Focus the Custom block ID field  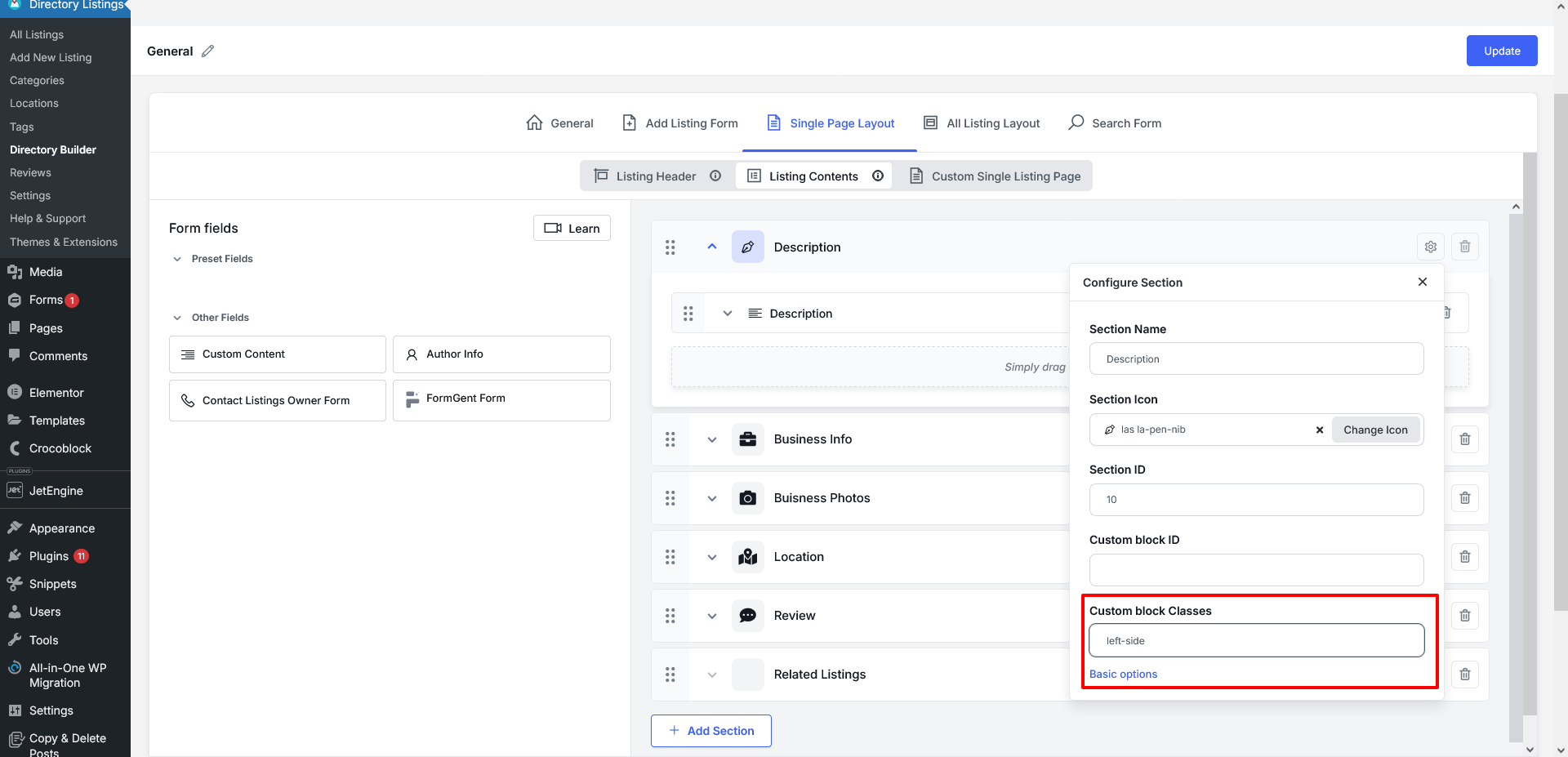(x=1256, y=570)
